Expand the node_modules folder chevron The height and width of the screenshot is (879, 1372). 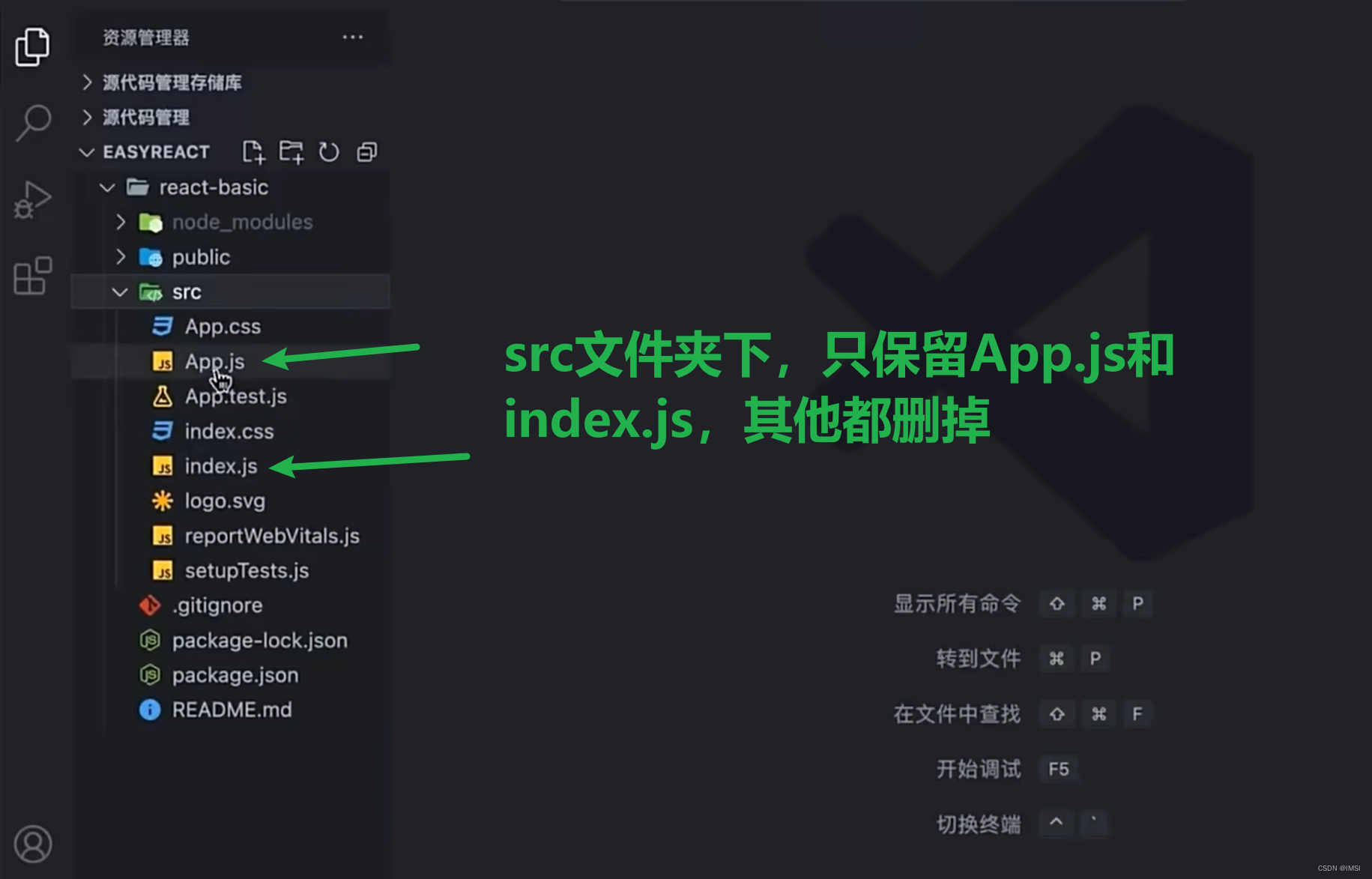point(121,222)
